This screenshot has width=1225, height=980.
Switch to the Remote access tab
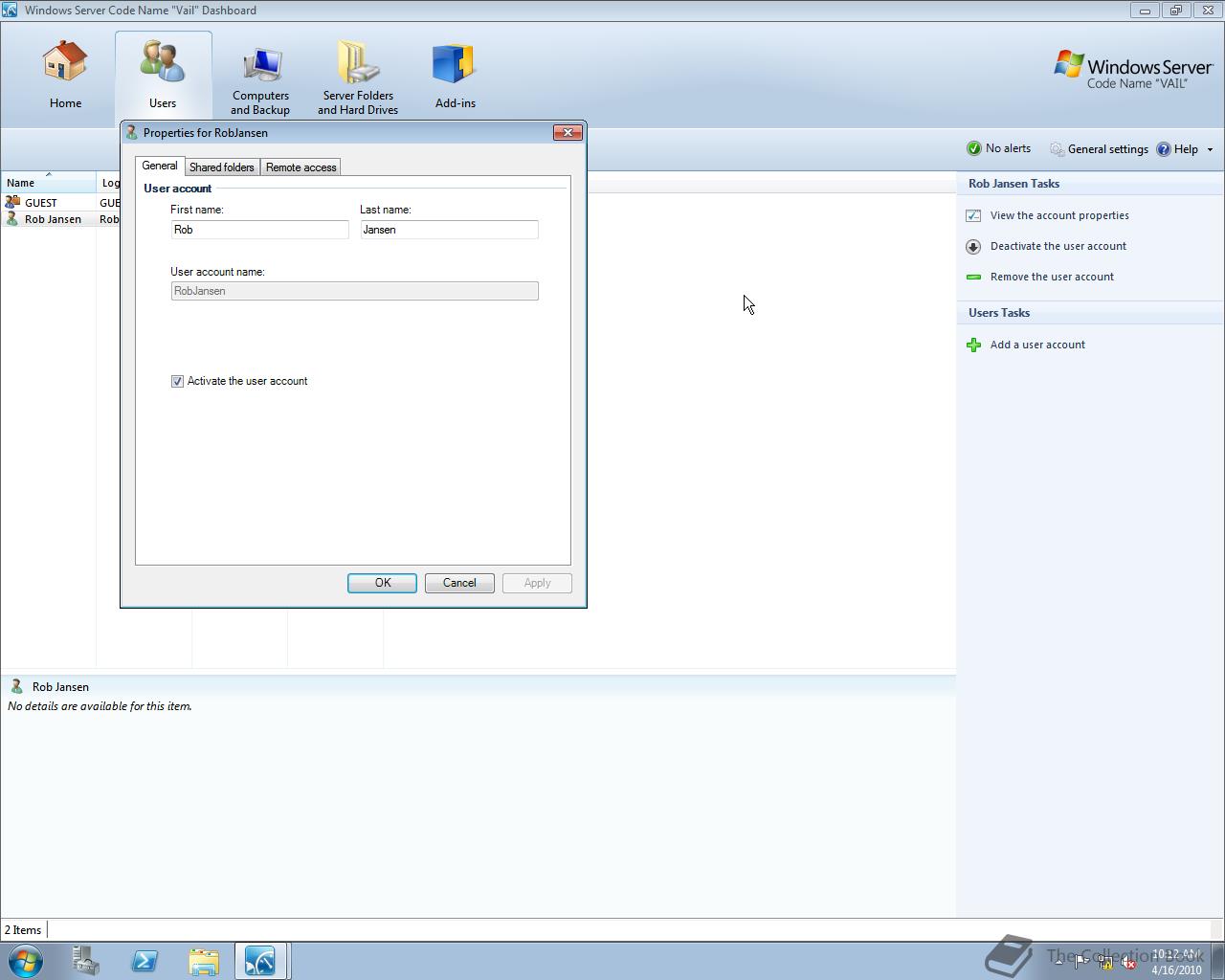pyautogui.click(x=301, y=167)
